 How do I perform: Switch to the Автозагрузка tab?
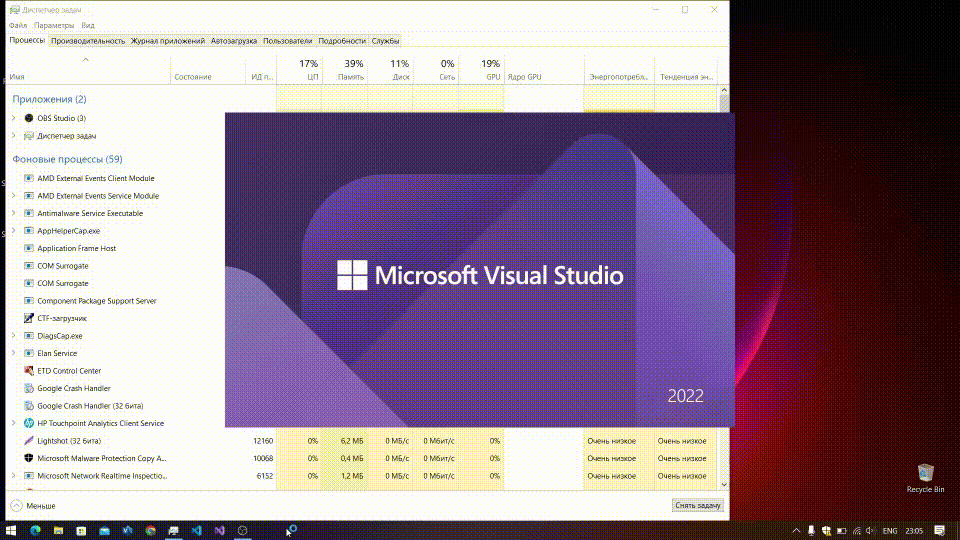point(234,41)
